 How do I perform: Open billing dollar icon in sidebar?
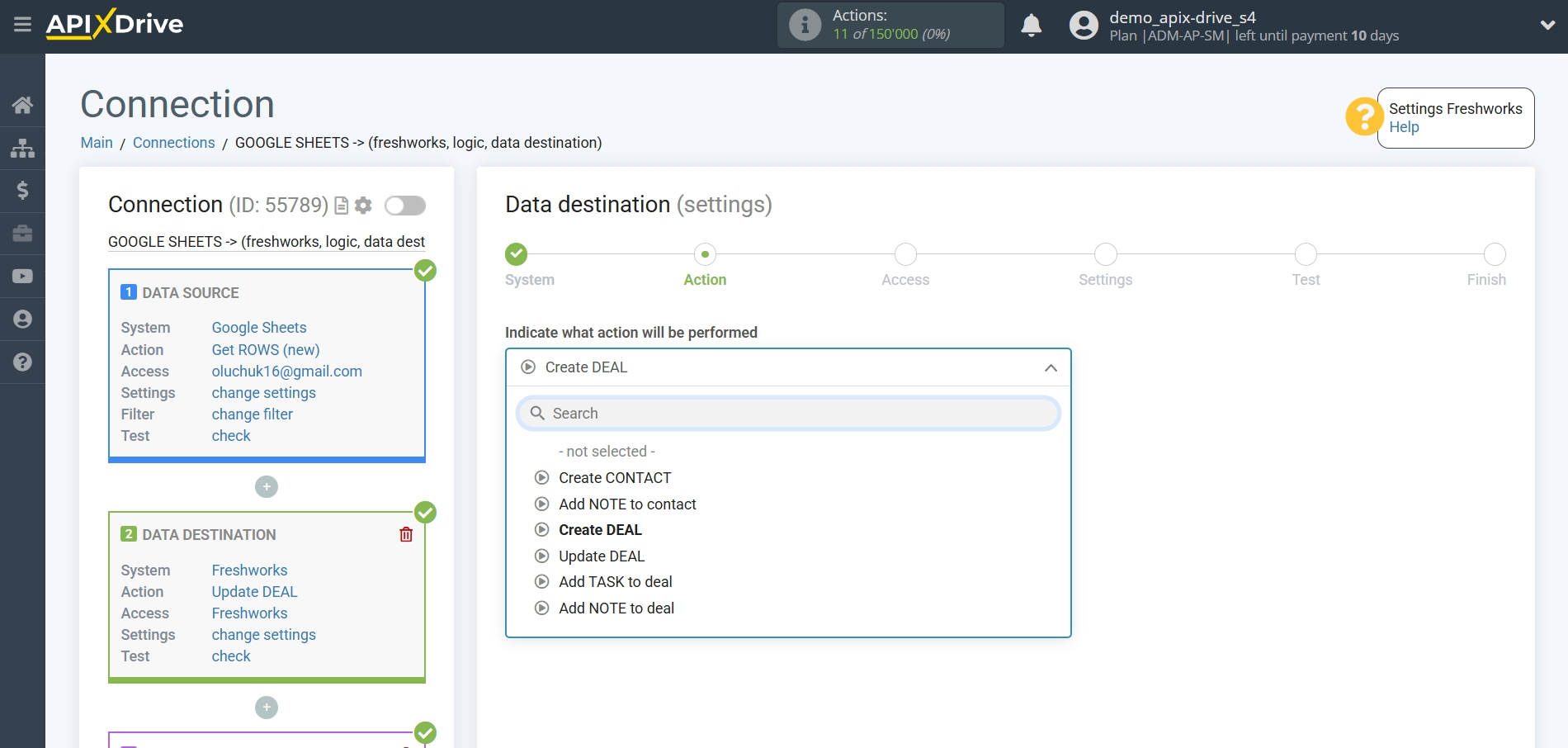22,191
